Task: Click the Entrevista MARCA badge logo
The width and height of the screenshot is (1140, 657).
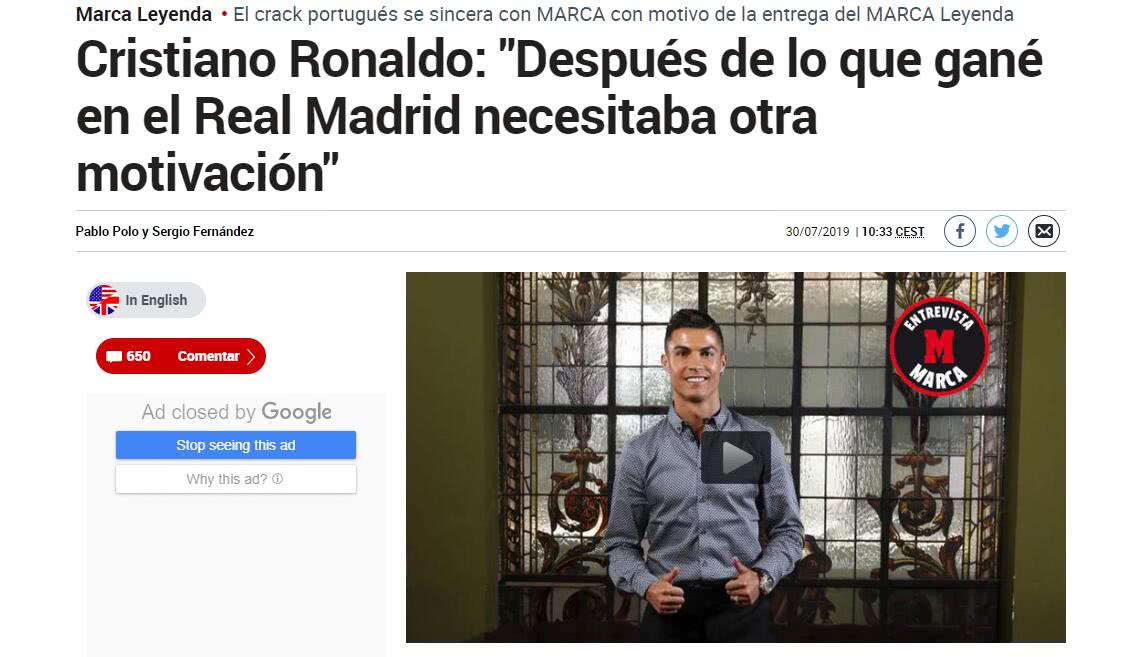Action: pos(939,347)
